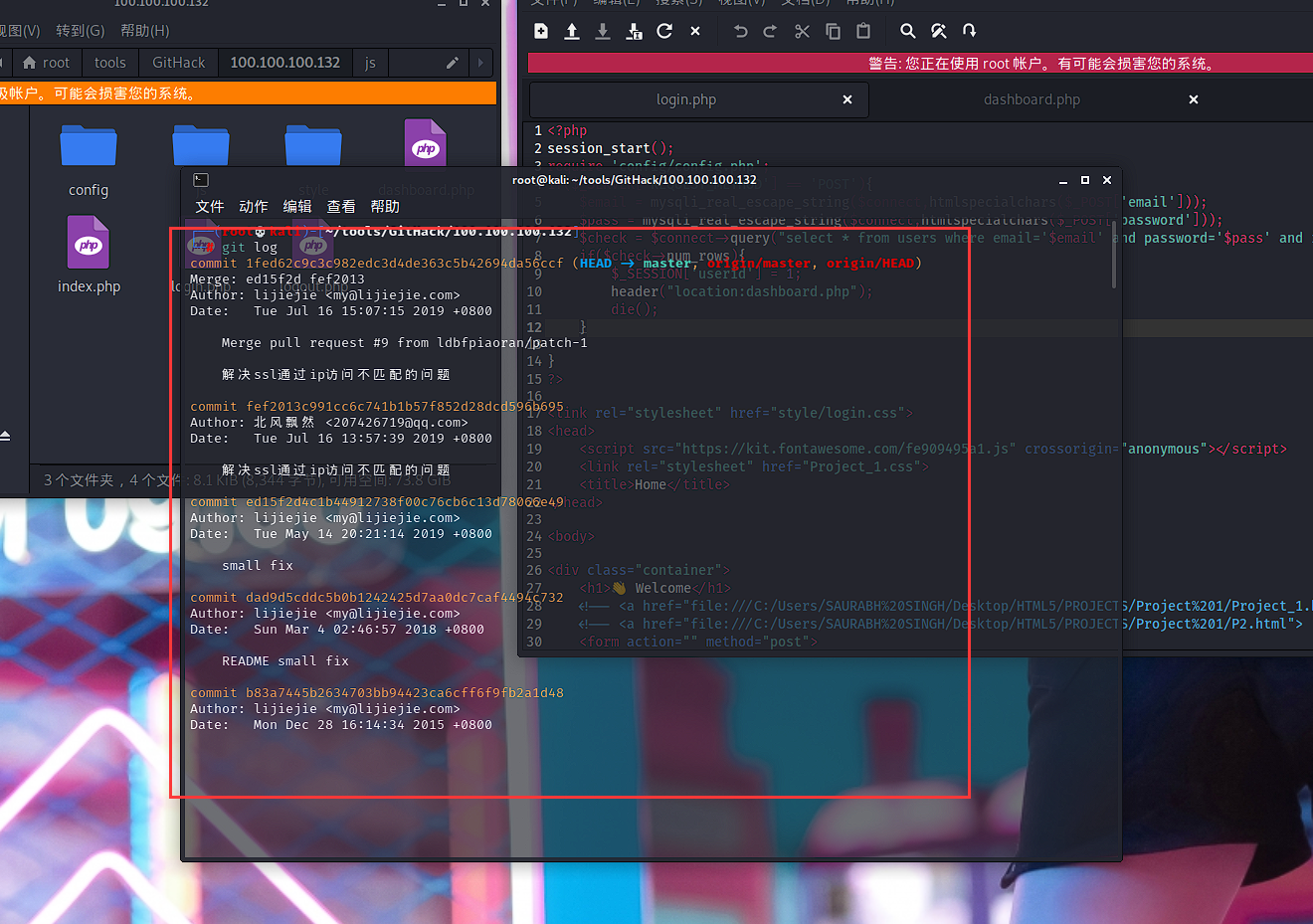Select the index.php file in file manager

click(89, 255)
